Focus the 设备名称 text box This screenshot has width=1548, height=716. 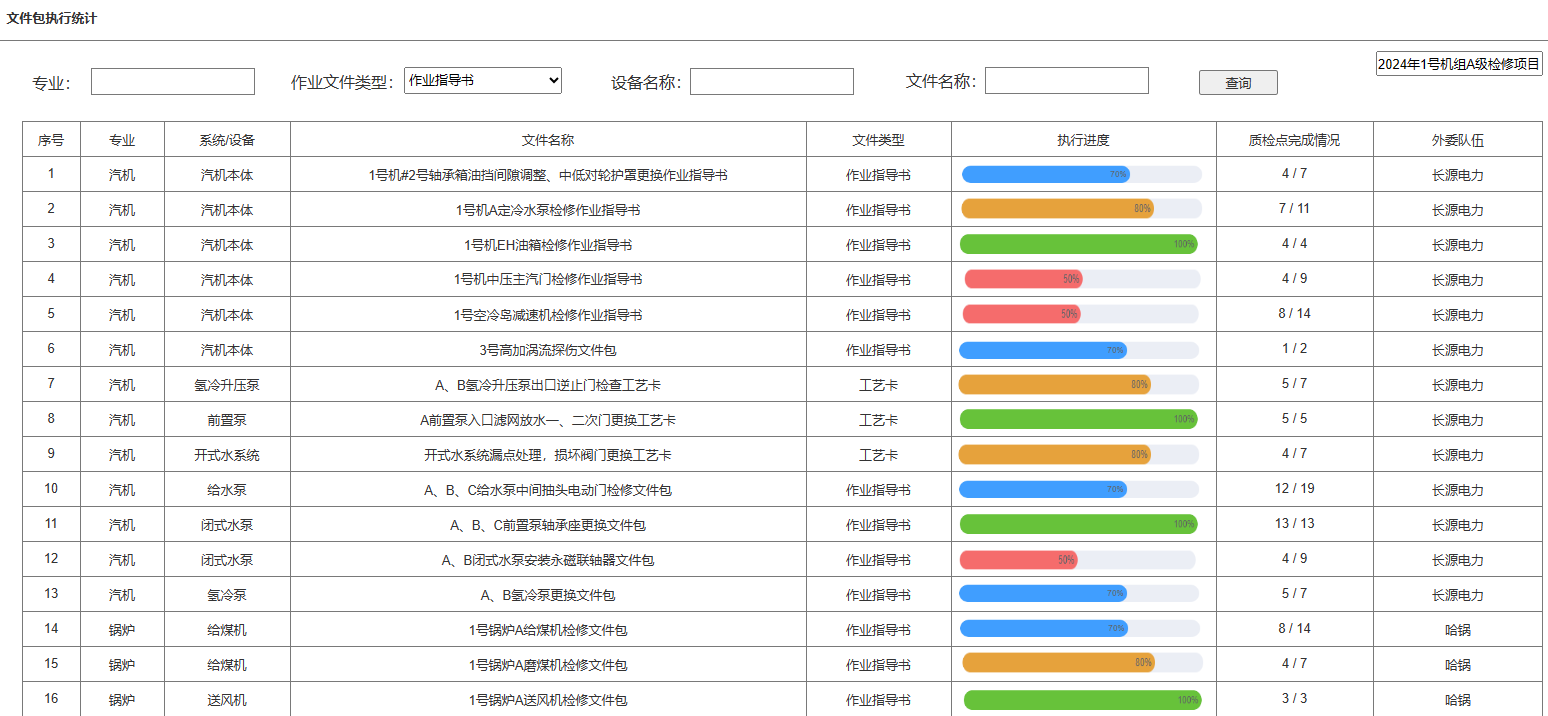(x=772, y=82)
